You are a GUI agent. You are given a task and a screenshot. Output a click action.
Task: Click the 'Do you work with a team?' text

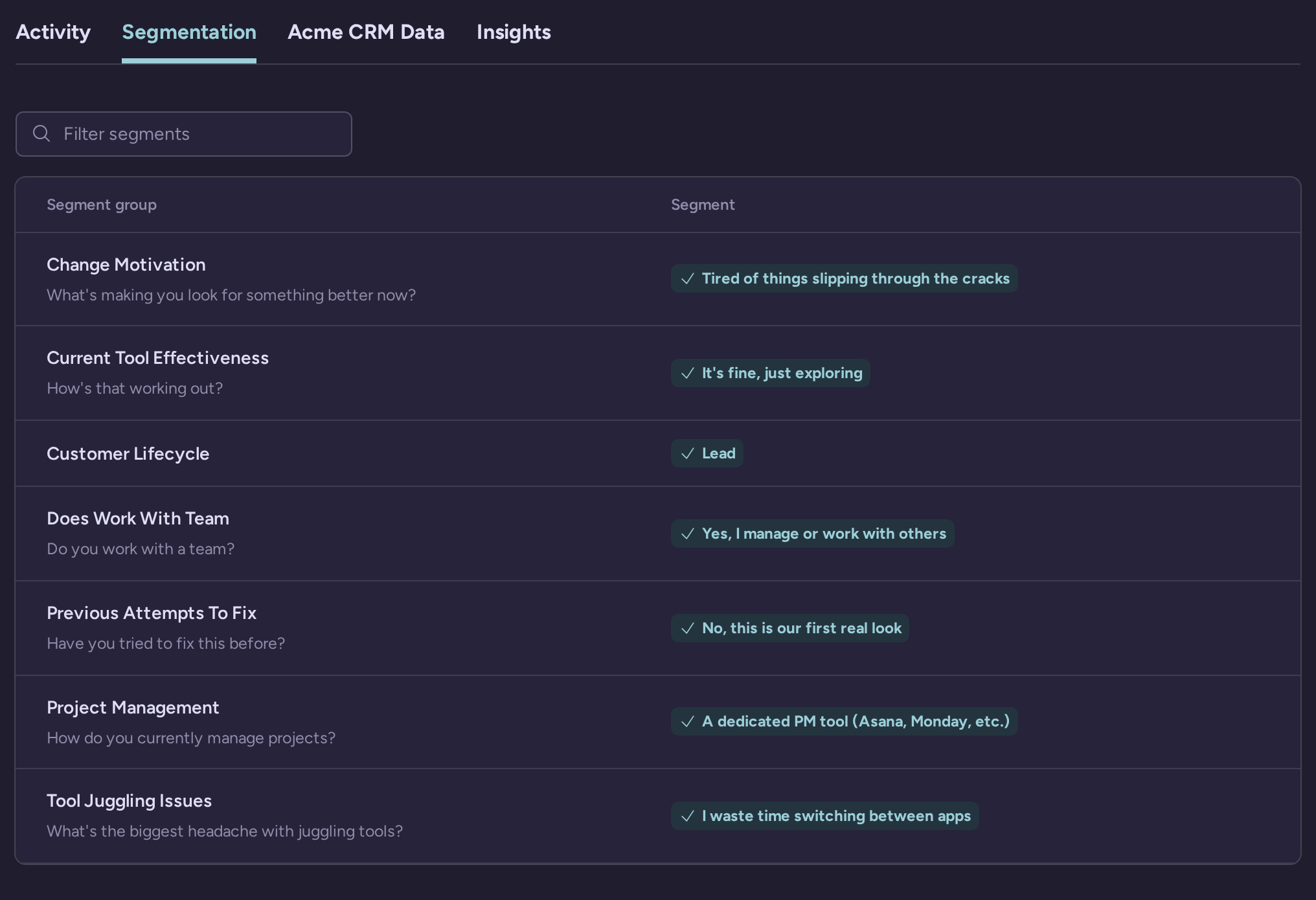[x=141, y=549]
